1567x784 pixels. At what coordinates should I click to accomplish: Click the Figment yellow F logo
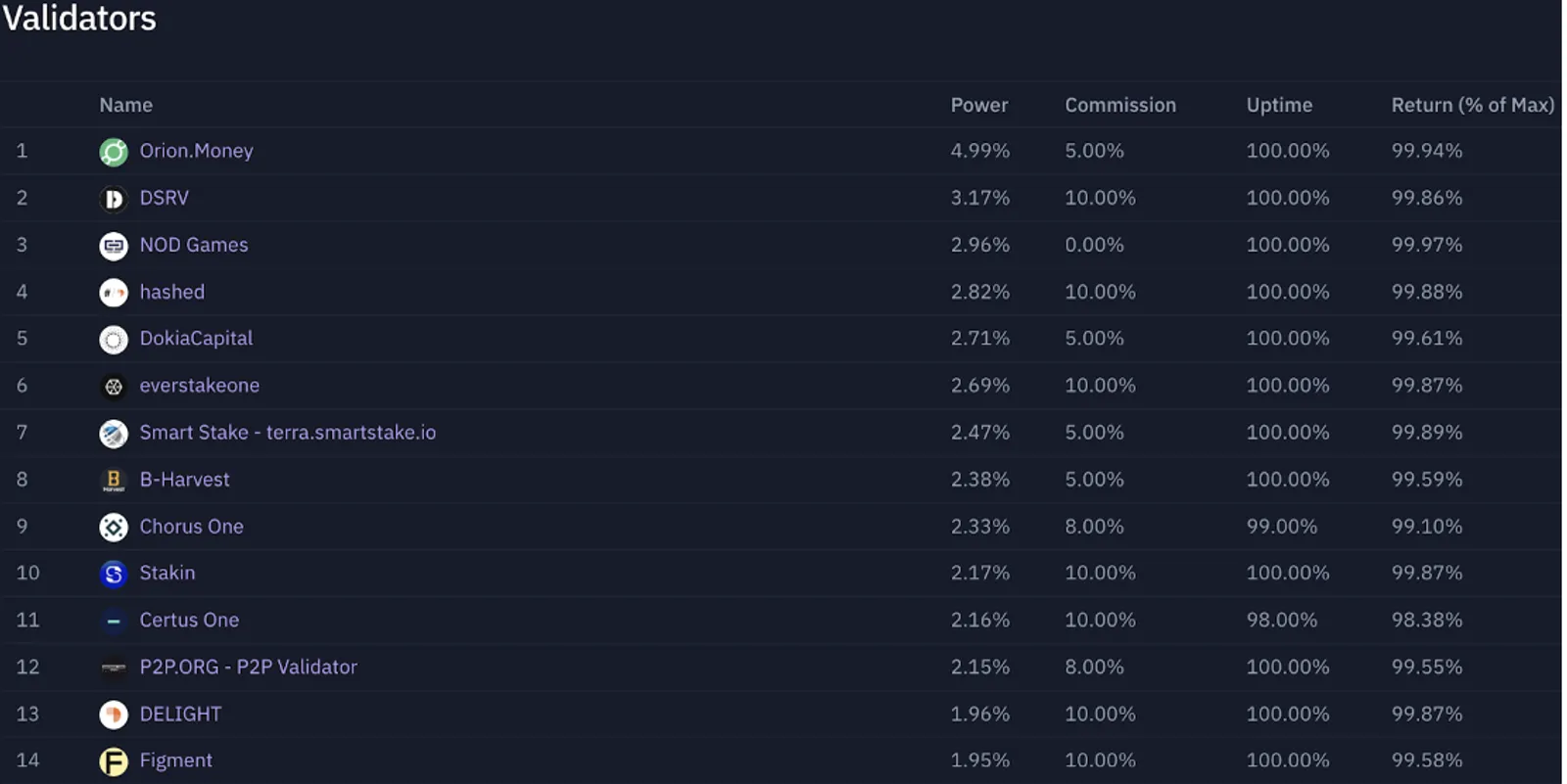click(114, 761)
